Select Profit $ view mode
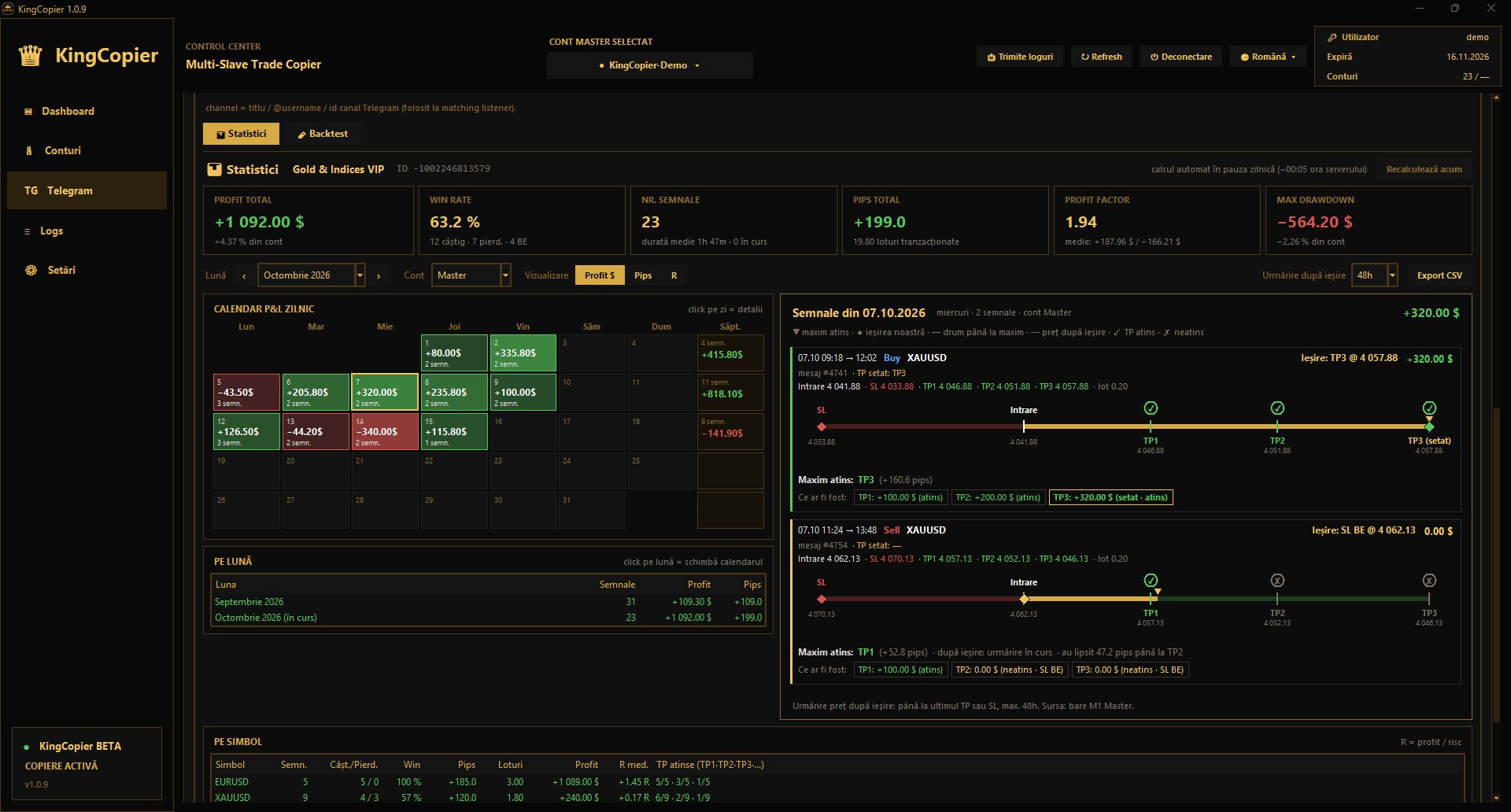Screen dimensions: 1511x812 click(x=600, y=275)
